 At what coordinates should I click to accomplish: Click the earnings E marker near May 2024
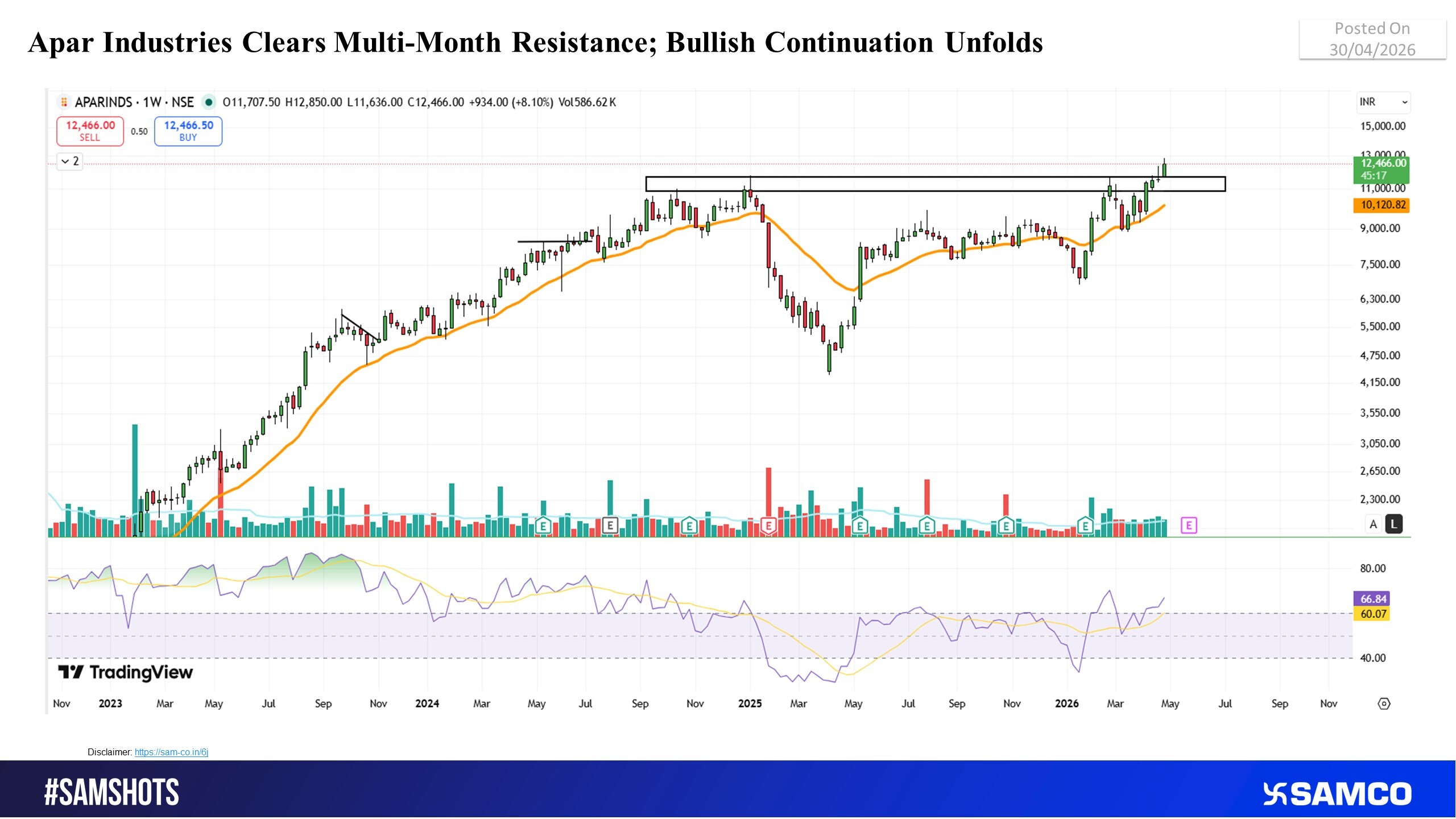click(543, 526)
